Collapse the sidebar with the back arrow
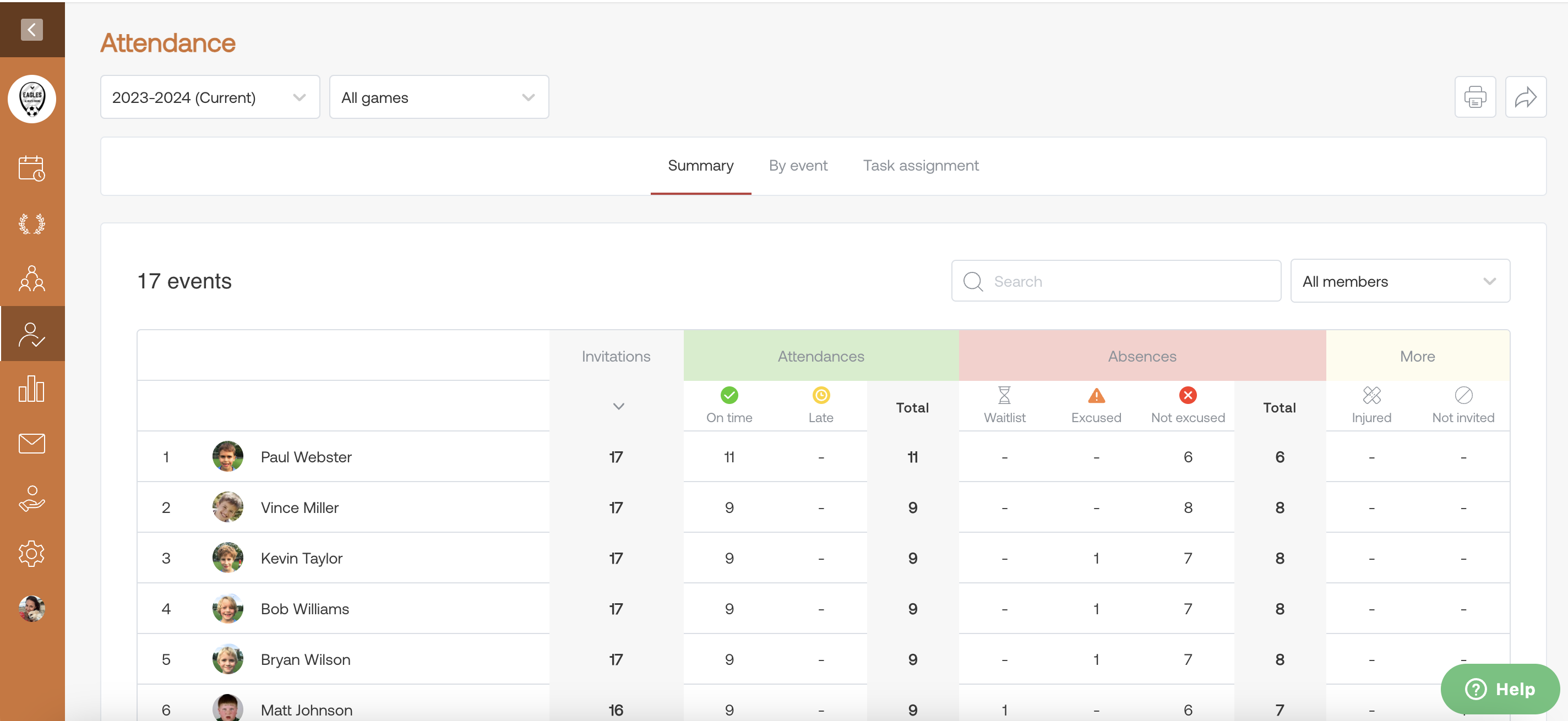The width and height of the screenshot is (1568, 721). tap(31, 29)
